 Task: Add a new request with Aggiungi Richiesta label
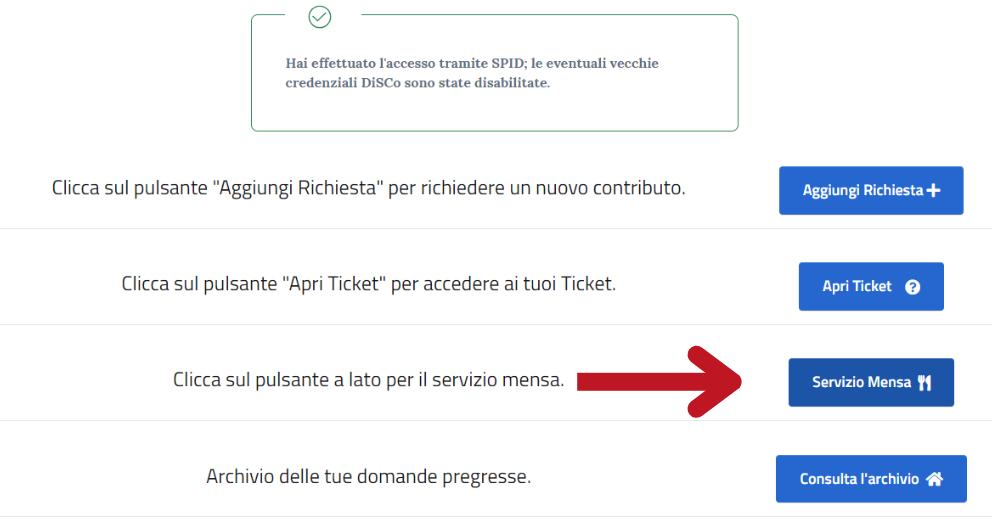(863, 191)
